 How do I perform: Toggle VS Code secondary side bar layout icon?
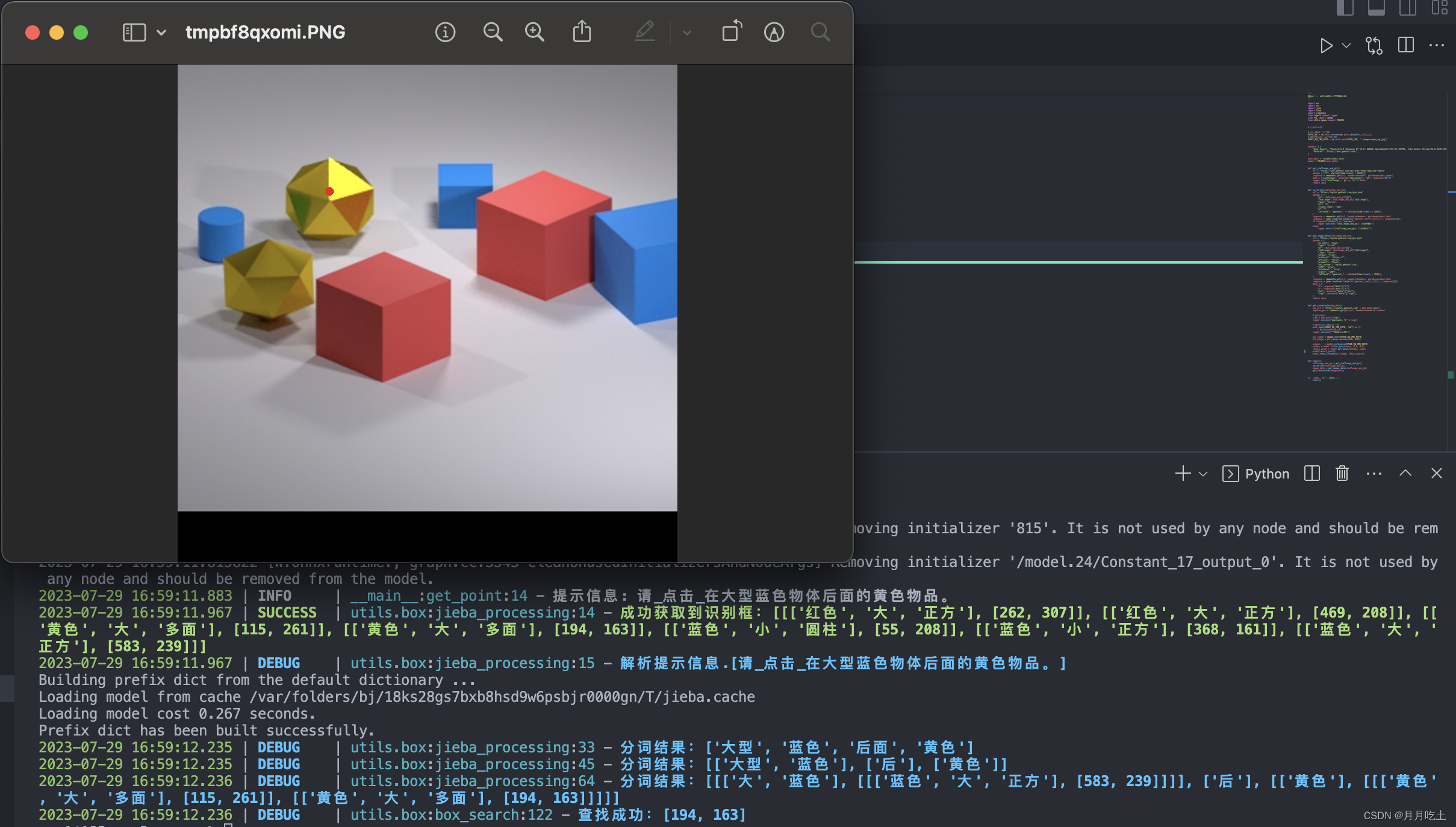click(1408, 7)
